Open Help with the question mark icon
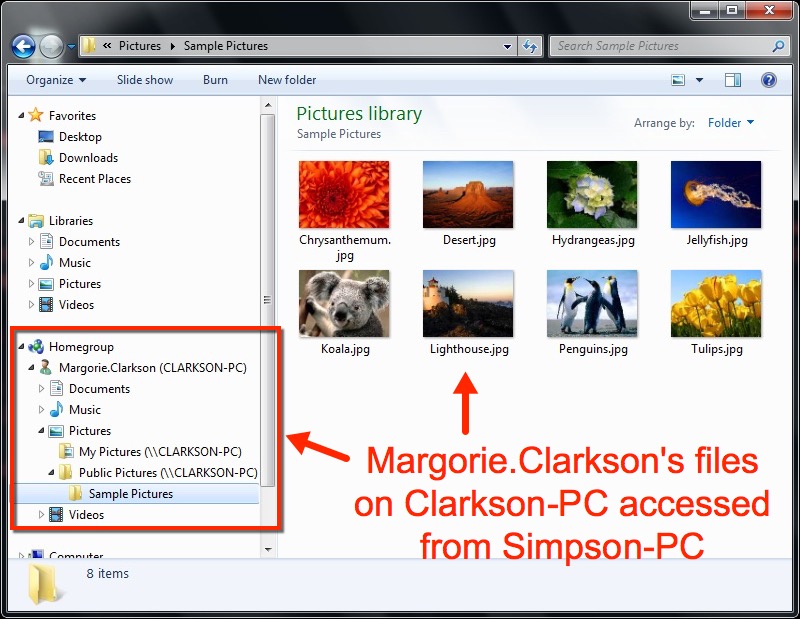 (769, 80)
